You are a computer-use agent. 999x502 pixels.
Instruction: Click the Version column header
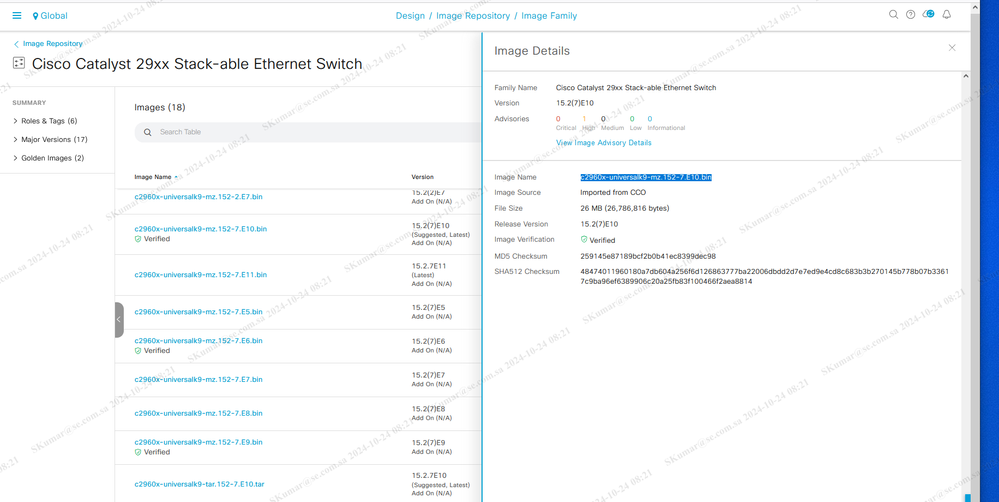point(422,177)
